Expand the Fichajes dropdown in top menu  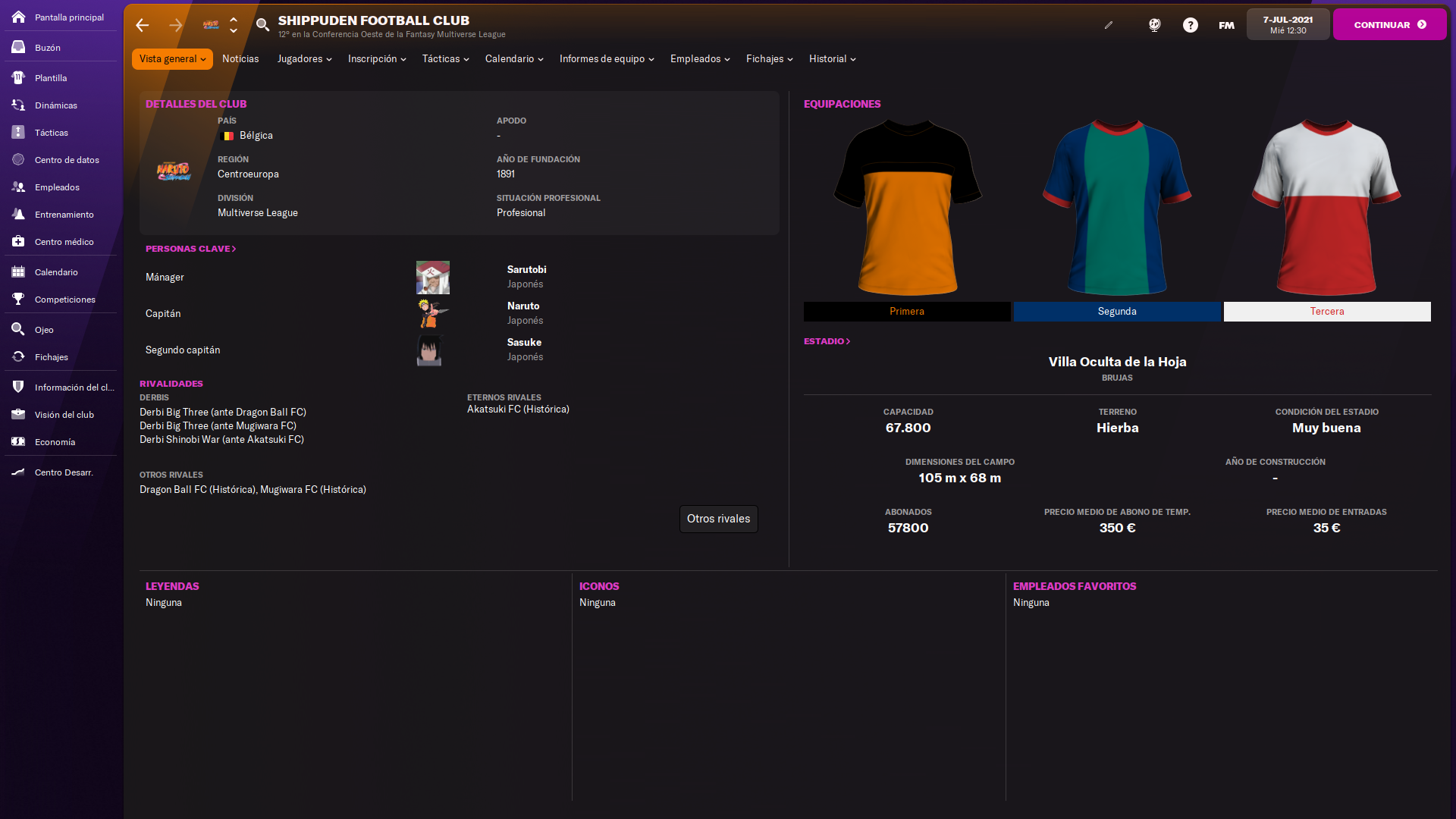[x=769, y=59]
